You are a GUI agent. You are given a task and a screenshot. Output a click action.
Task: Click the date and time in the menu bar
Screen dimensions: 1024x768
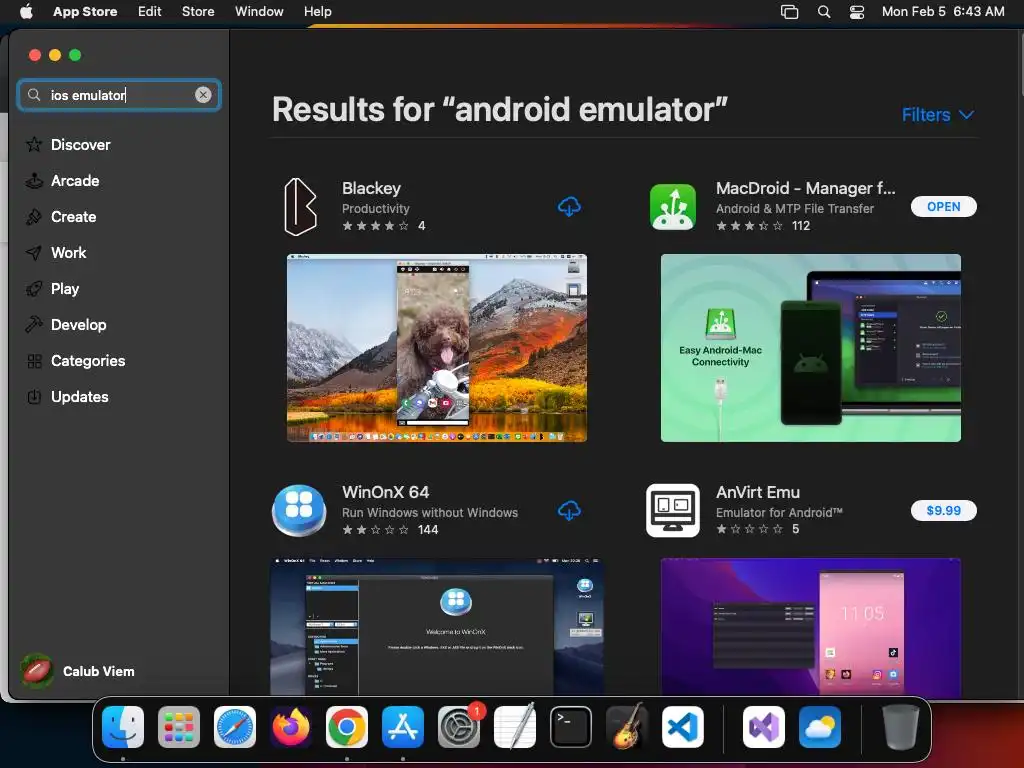click(x=943, y=11)
